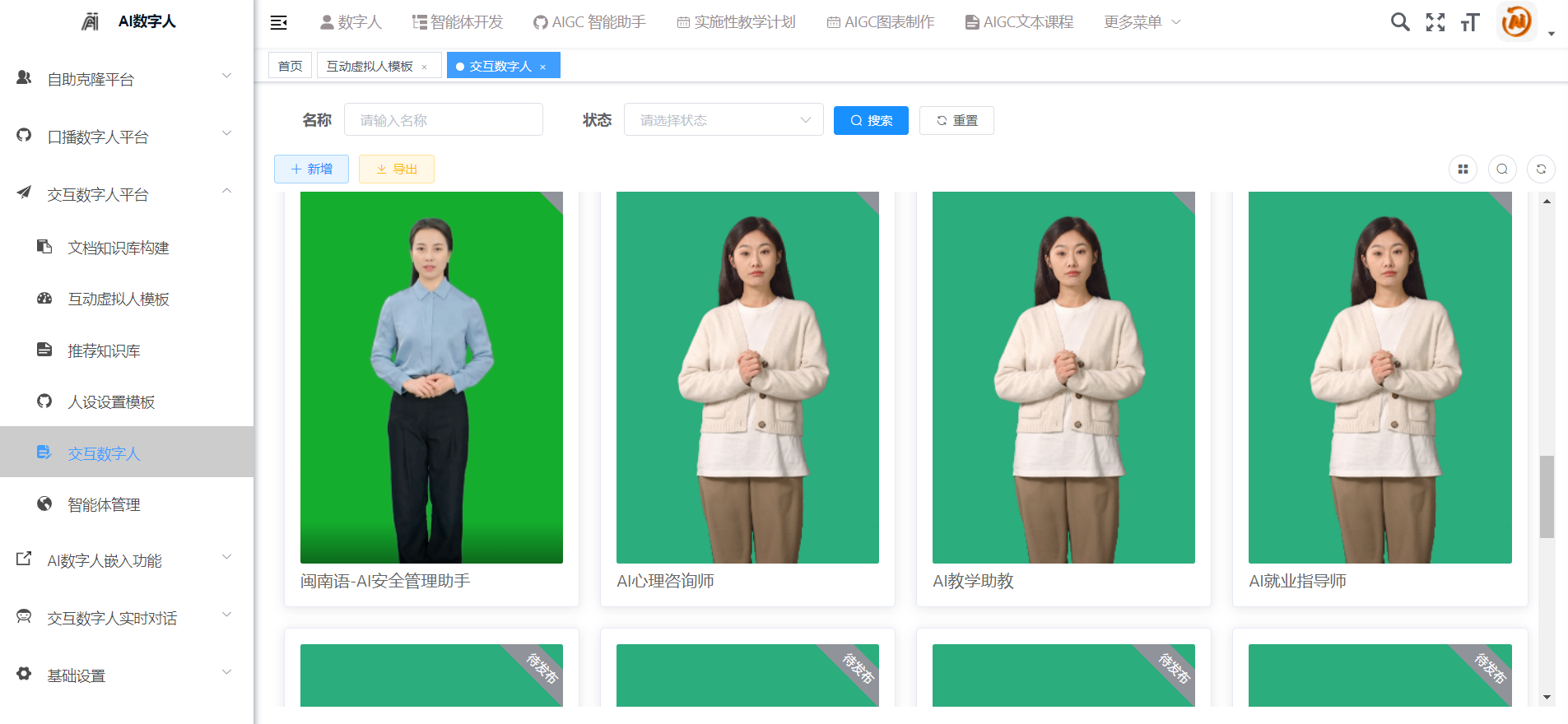Click the 推荐知识库 file icon

coord(44,350)
